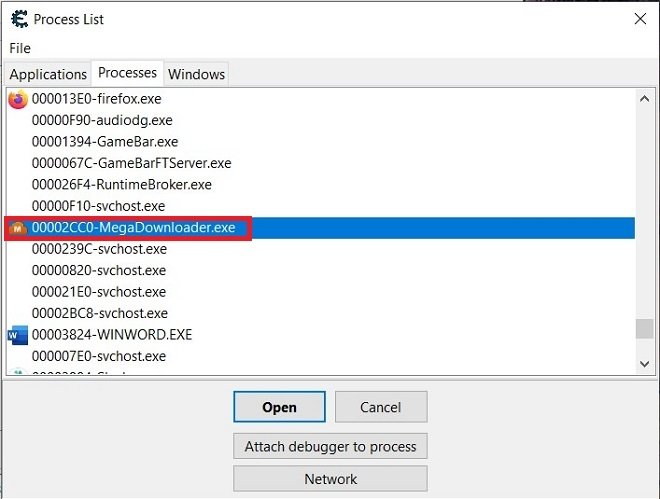Click the MegaDownloader process icon

[18, 228]
